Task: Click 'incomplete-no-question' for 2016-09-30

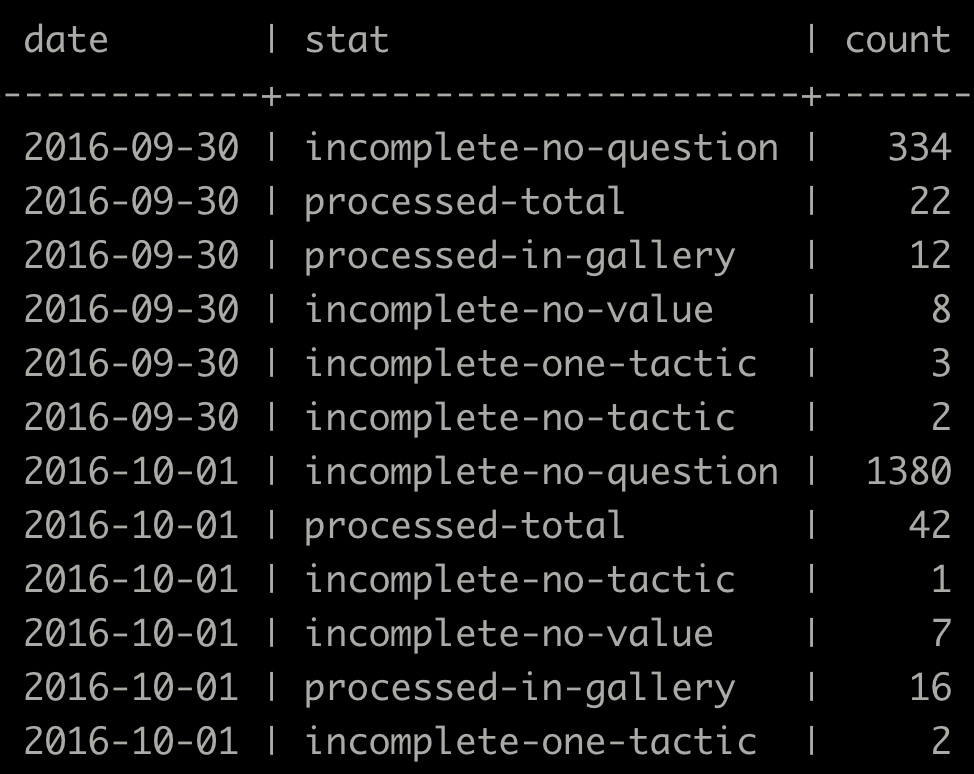Action: coord(541,148)
